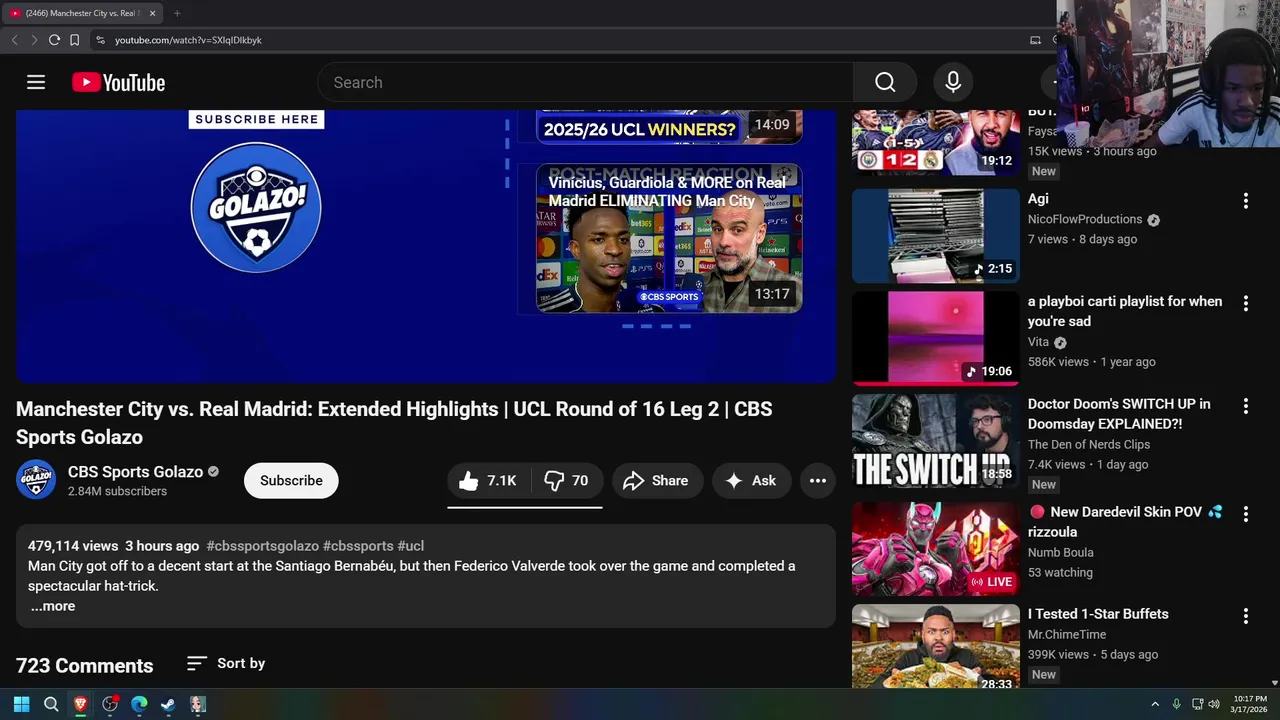1280x720 pixels.
Task: Click the youtube.com URL address bar
Action: pos(560,40)
